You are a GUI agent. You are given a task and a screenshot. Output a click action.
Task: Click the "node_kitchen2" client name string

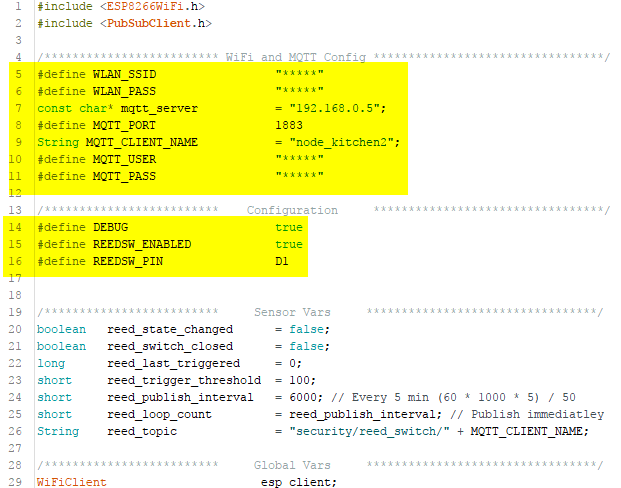click(341, 142)
